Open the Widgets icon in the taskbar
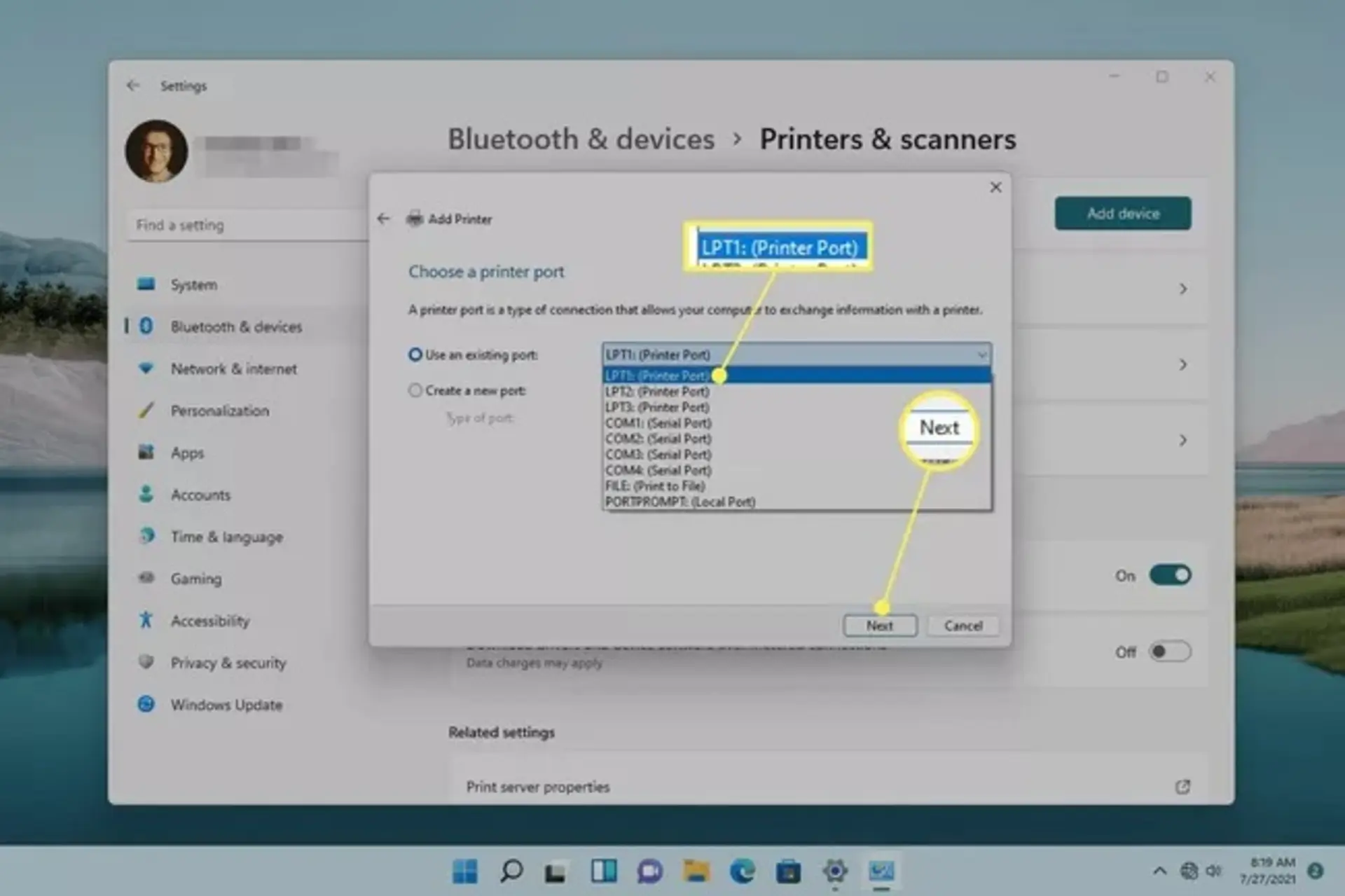1345x896 pixels. [x=604, y=871]
